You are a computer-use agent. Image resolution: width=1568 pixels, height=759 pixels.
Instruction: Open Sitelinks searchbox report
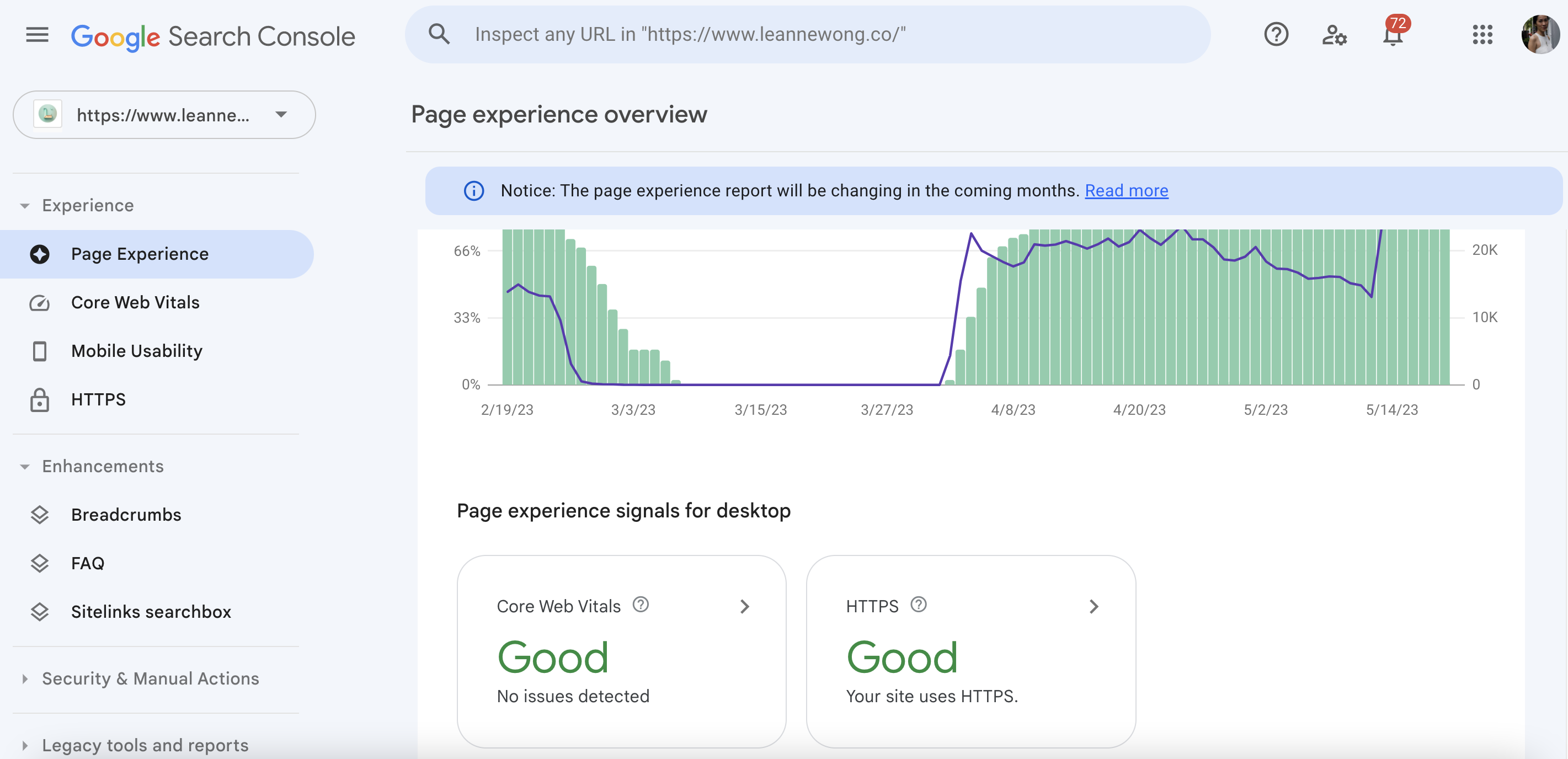(x=157, y=612)
